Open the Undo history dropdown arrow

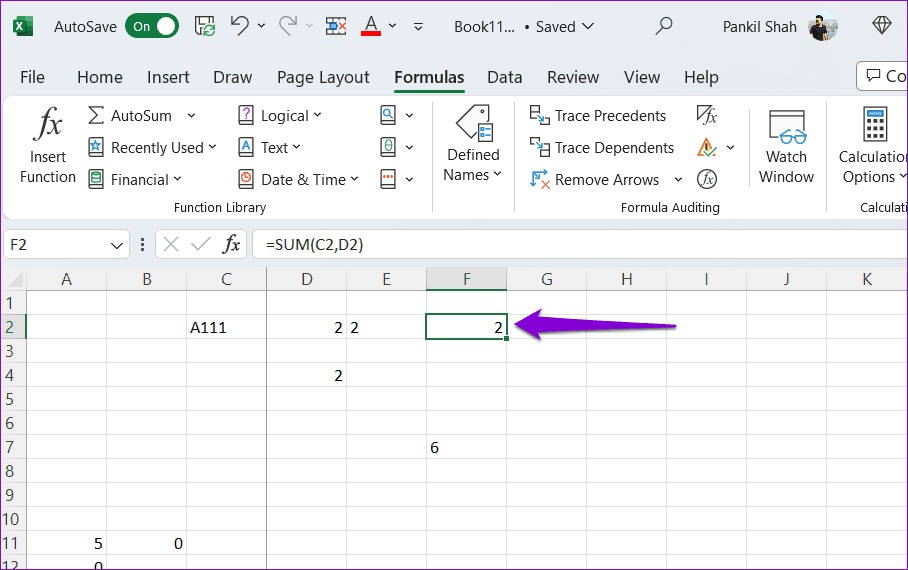[x=261, y=26]
